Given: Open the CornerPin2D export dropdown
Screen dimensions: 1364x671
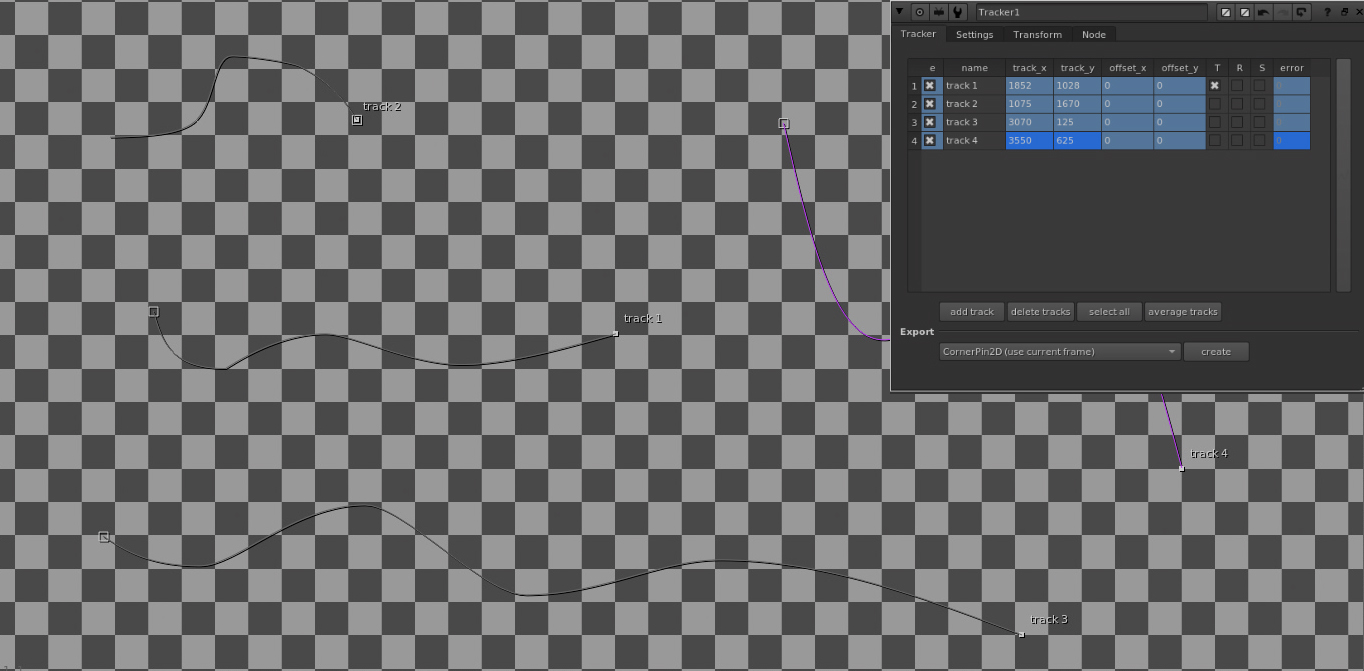Looking at the screenshot, I should point(1060,352).
